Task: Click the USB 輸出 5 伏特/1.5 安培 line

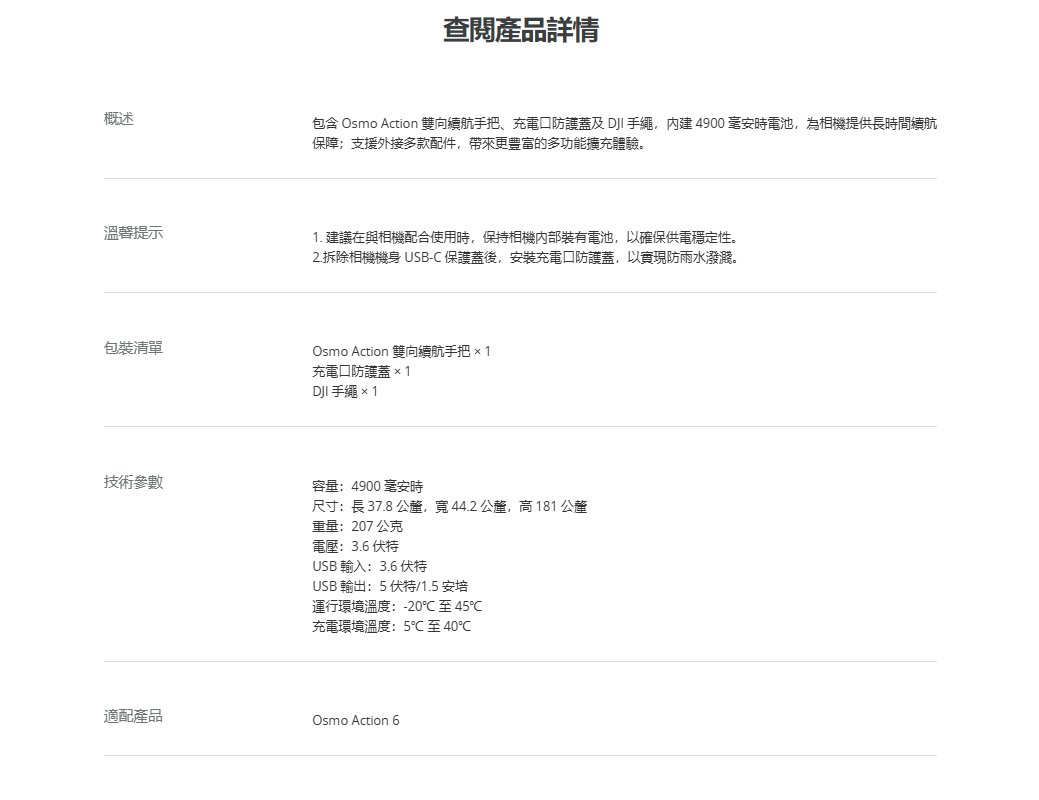Action: tap(389, 586)
